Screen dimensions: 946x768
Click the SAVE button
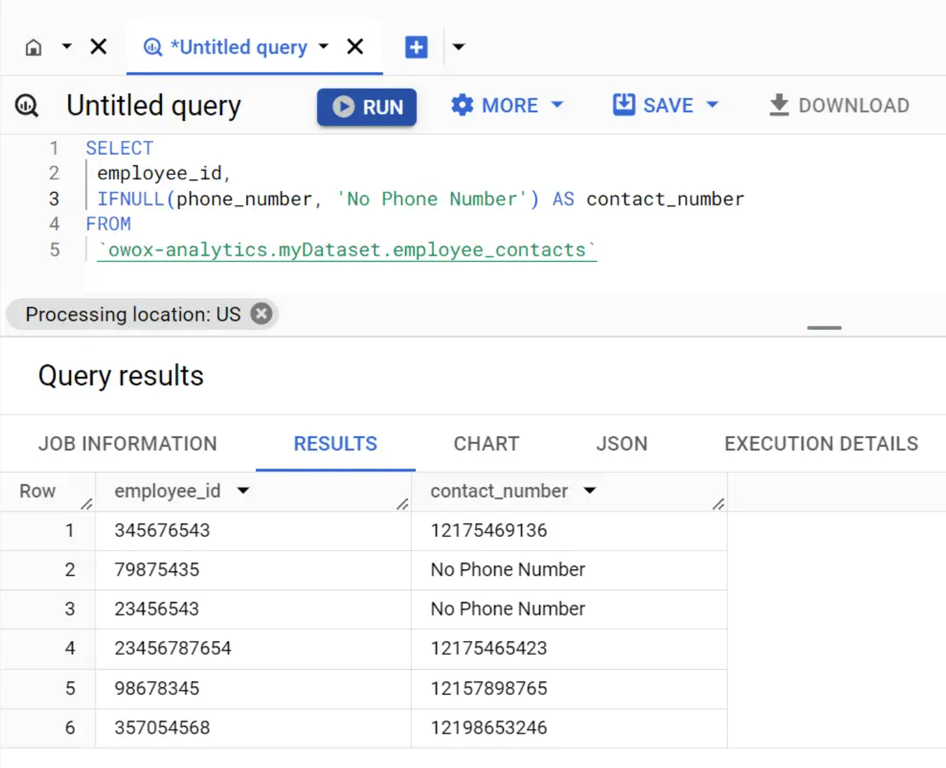tap(653, 106)
